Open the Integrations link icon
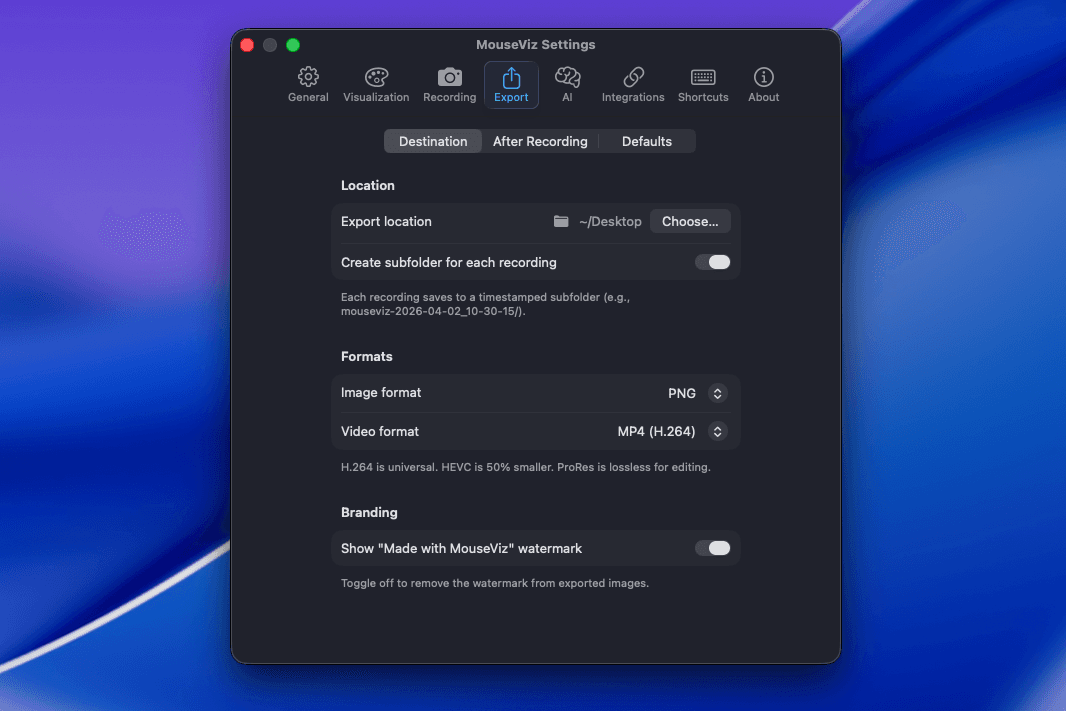The height and width of the screenshot is (711, 1066). [x=633, y=77]
